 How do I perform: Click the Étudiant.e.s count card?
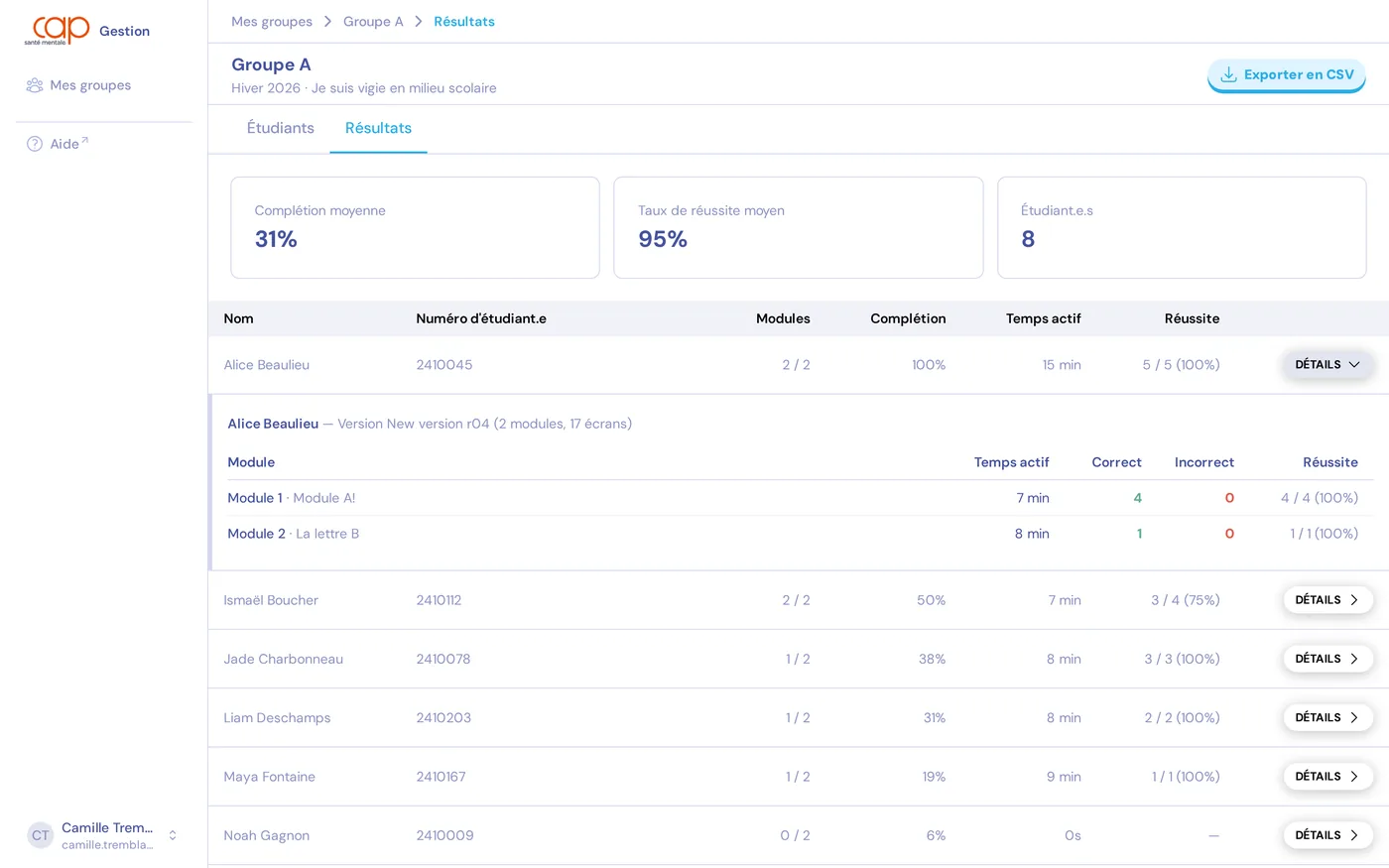click(1182, 227)
